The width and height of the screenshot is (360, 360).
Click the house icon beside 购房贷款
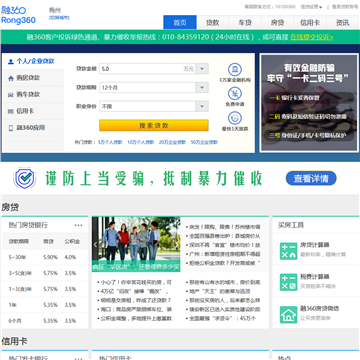click(x=11, y=78)
